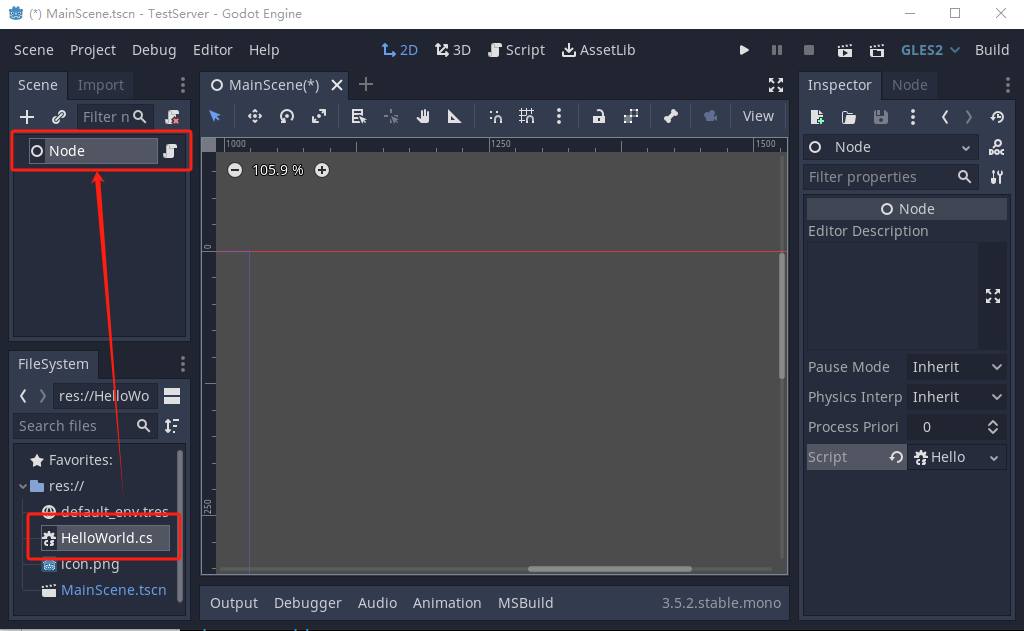Image resolution: width=1024 pixels, height=631 pixels.
Task: Instance a scene file with link icon
Action: [x=59, y=117]
